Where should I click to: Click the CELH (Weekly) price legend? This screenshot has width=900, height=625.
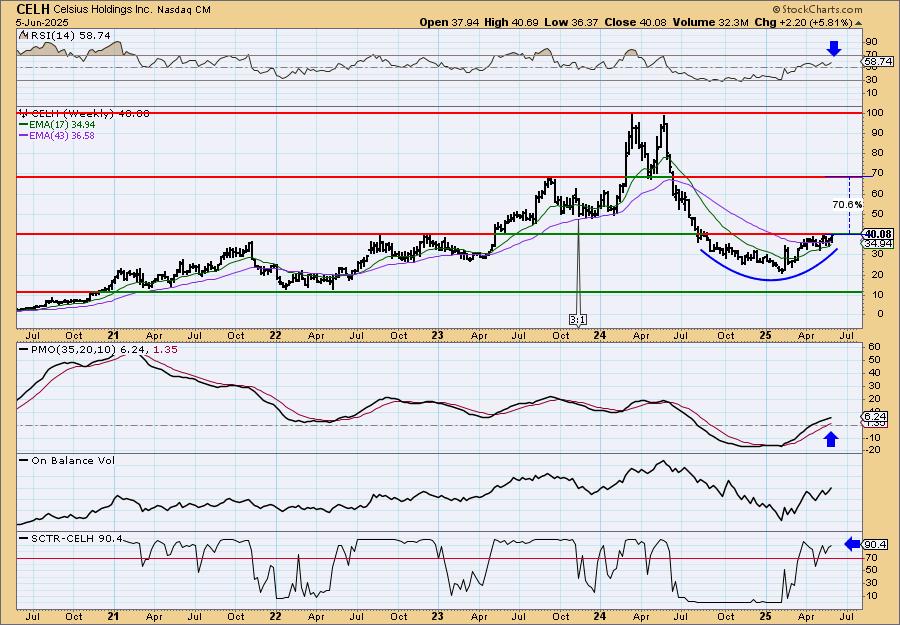[84, 114]
